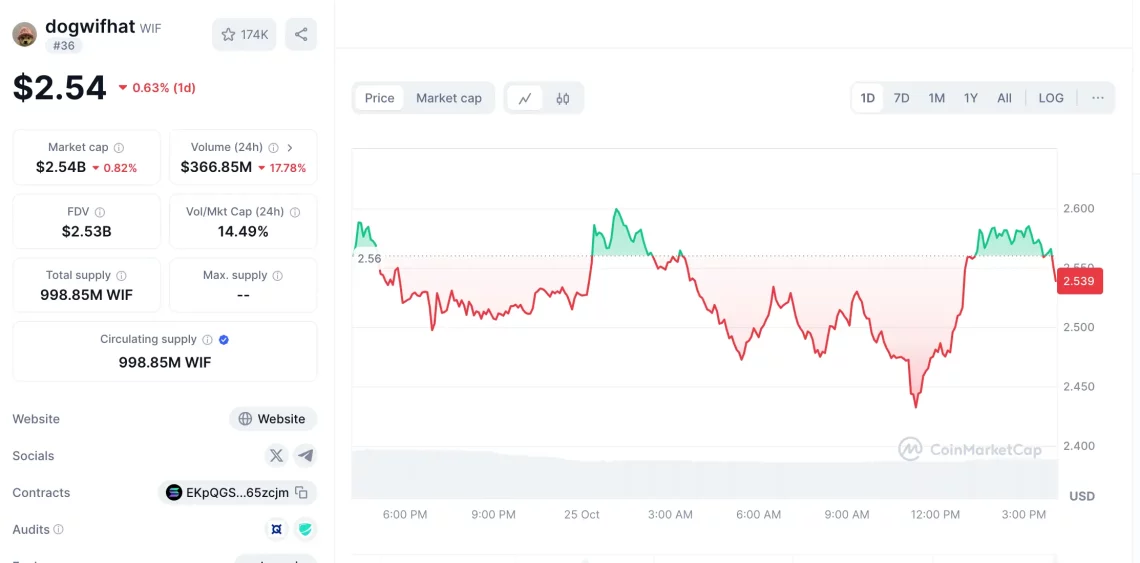Click the first audit badge icon
Screen dimensions: 1140x563
click(276, 529)
